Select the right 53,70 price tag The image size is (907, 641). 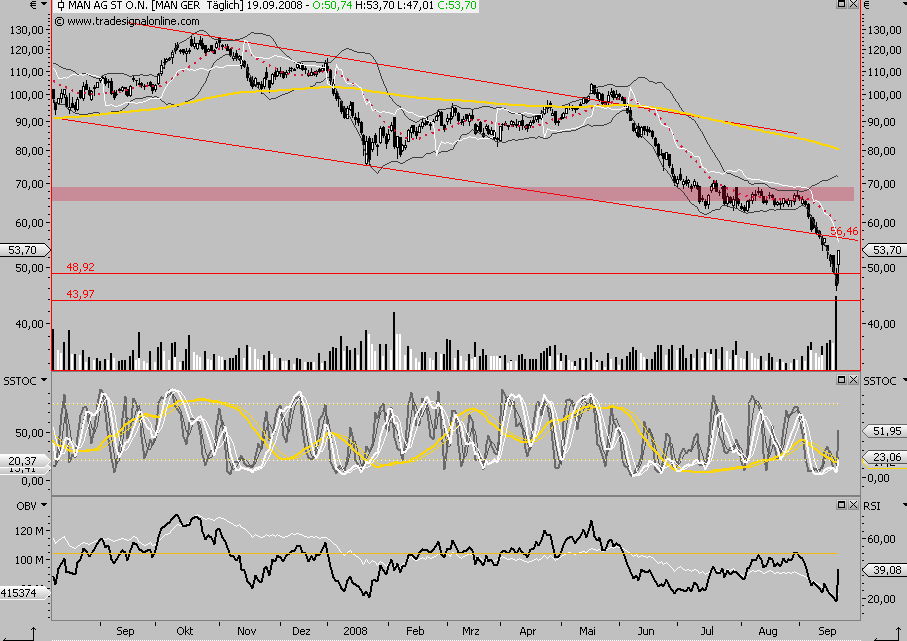886,250
